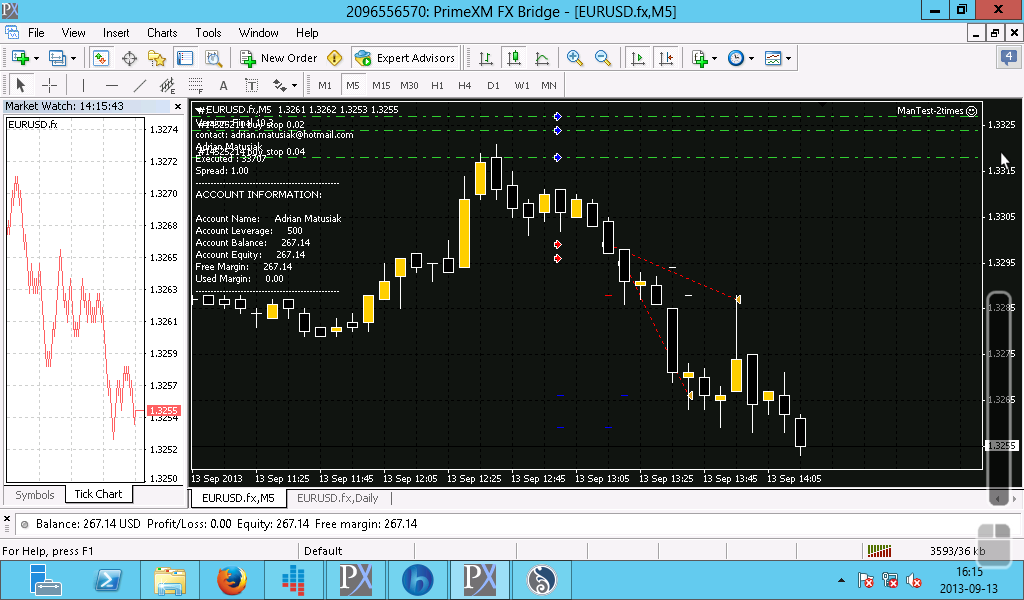Open the Indicators list dropdown
The height and width of the screenshot is (600, 1024).
pos(714,58)
